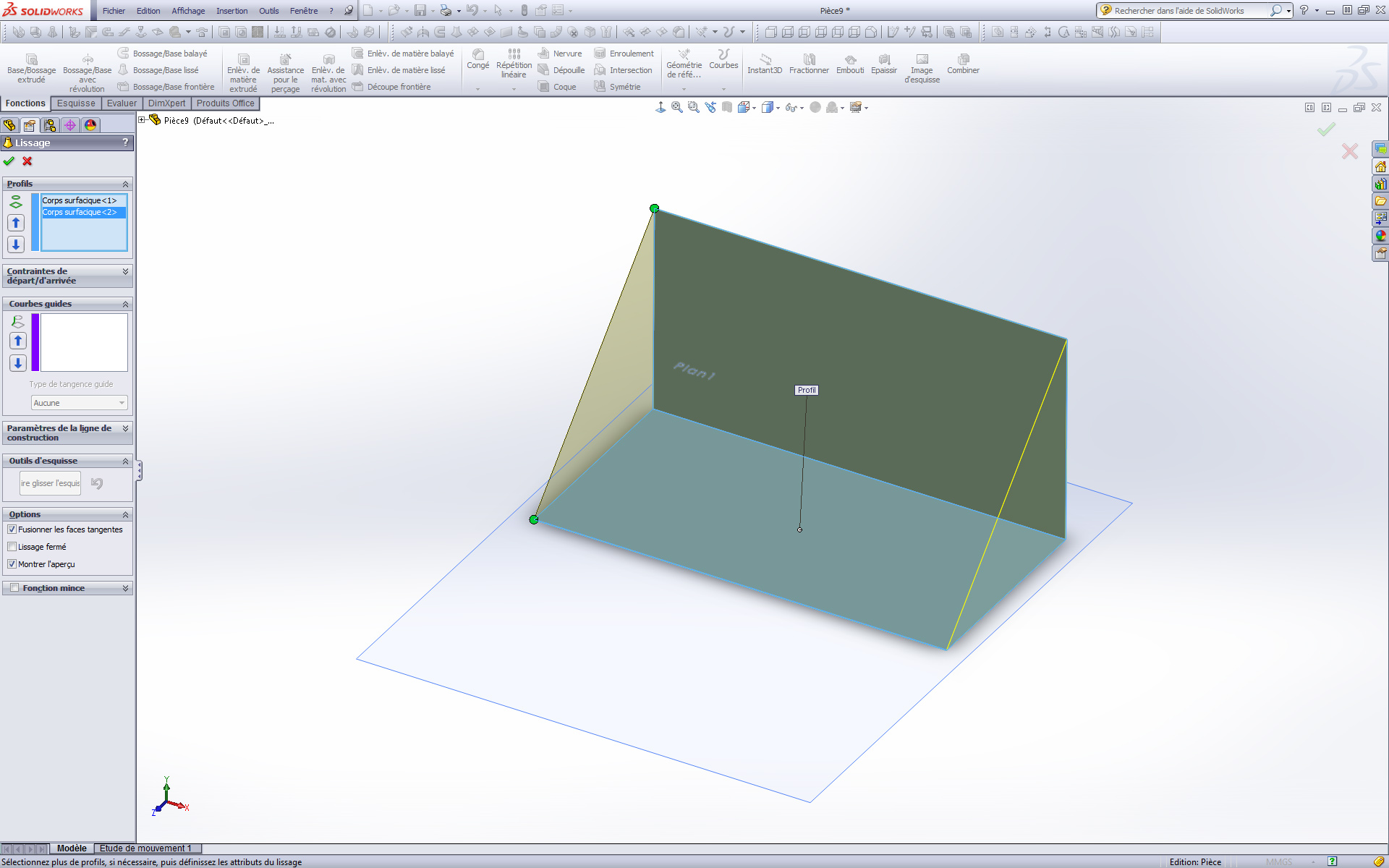Open Type de tangence guide dropdown
Screen dimensions: 1389x868
[79, 403]
